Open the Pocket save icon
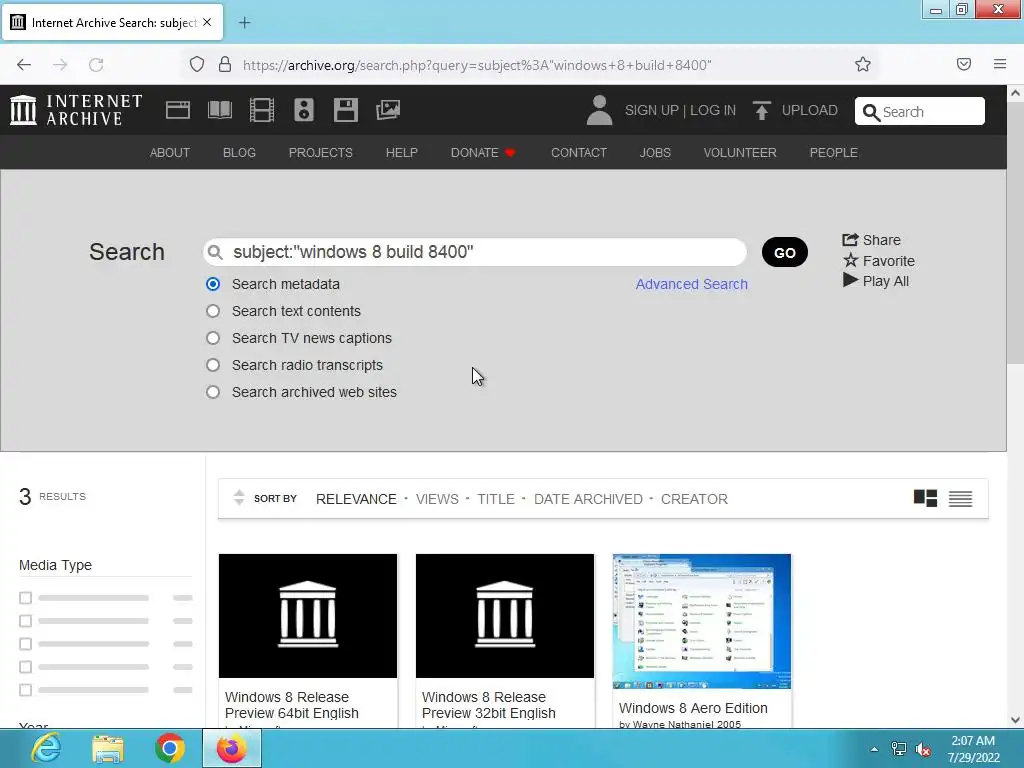The height and width of the screenshot is (768, 1024). pyautogui.click(x=964, y=64)
